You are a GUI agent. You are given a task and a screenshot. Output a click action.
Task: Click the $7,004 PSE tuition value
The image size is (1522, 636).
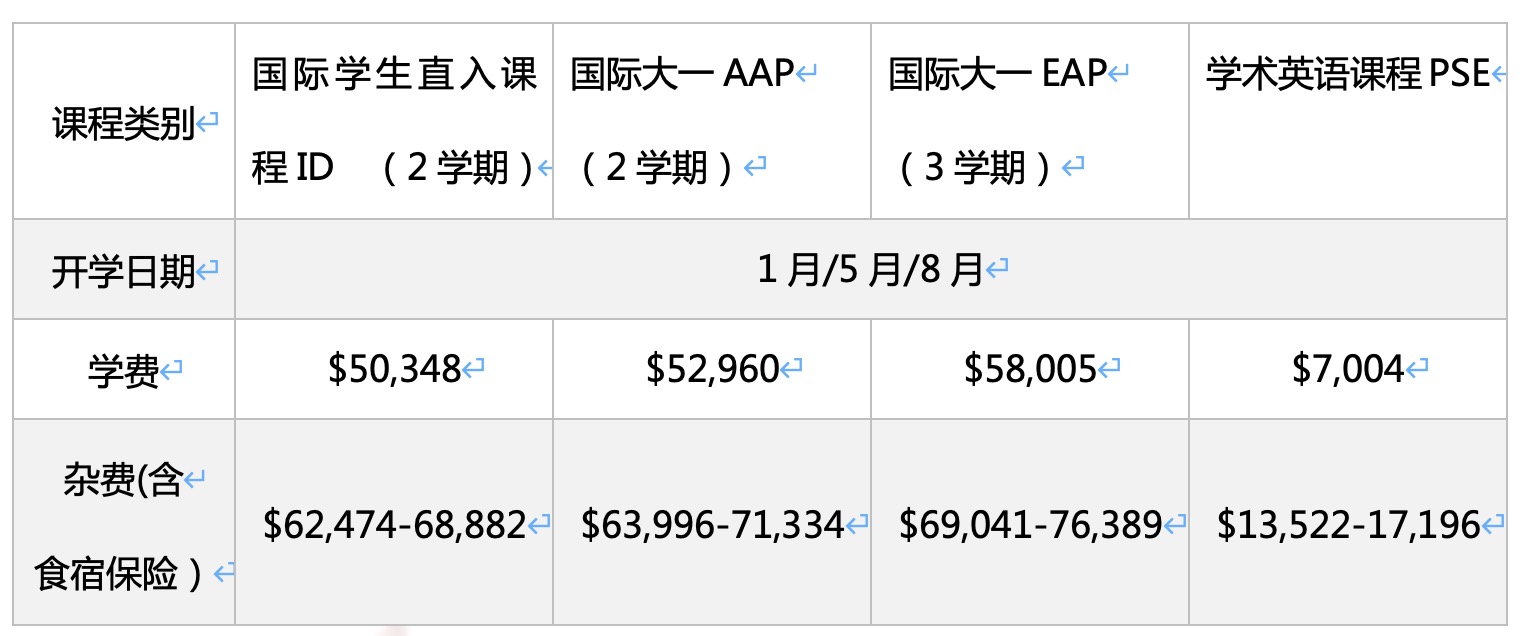[1347, 370]
